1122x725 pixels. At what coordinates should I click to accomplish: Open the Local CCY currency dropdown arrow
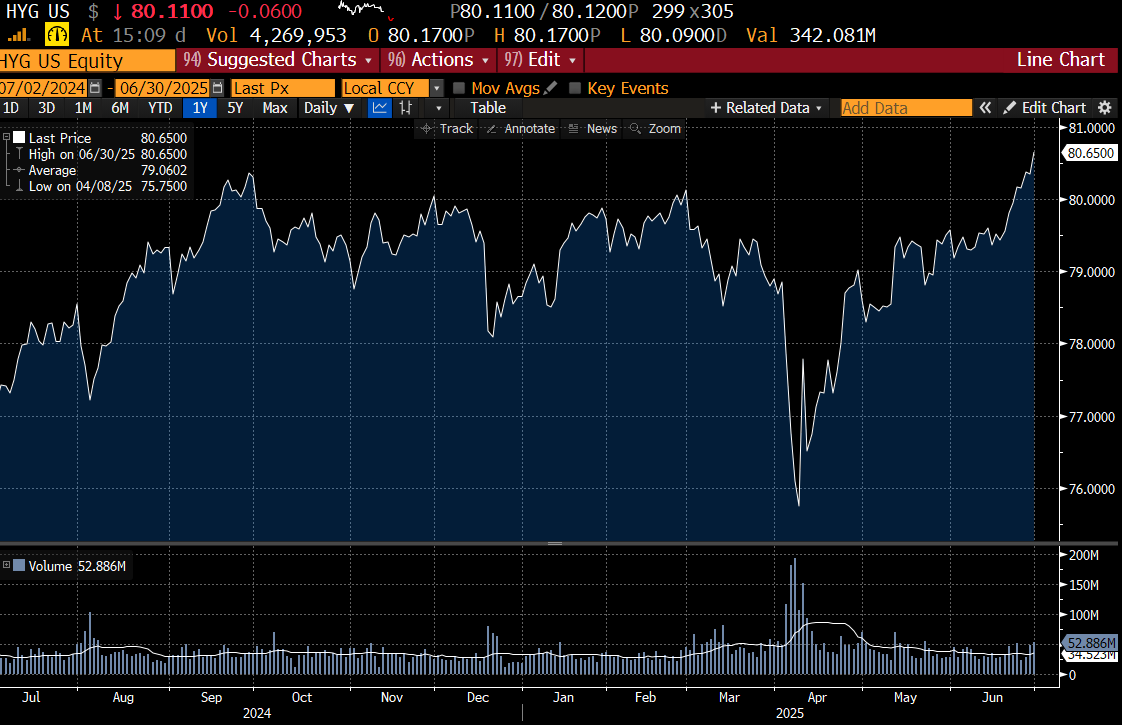(436, 88)
